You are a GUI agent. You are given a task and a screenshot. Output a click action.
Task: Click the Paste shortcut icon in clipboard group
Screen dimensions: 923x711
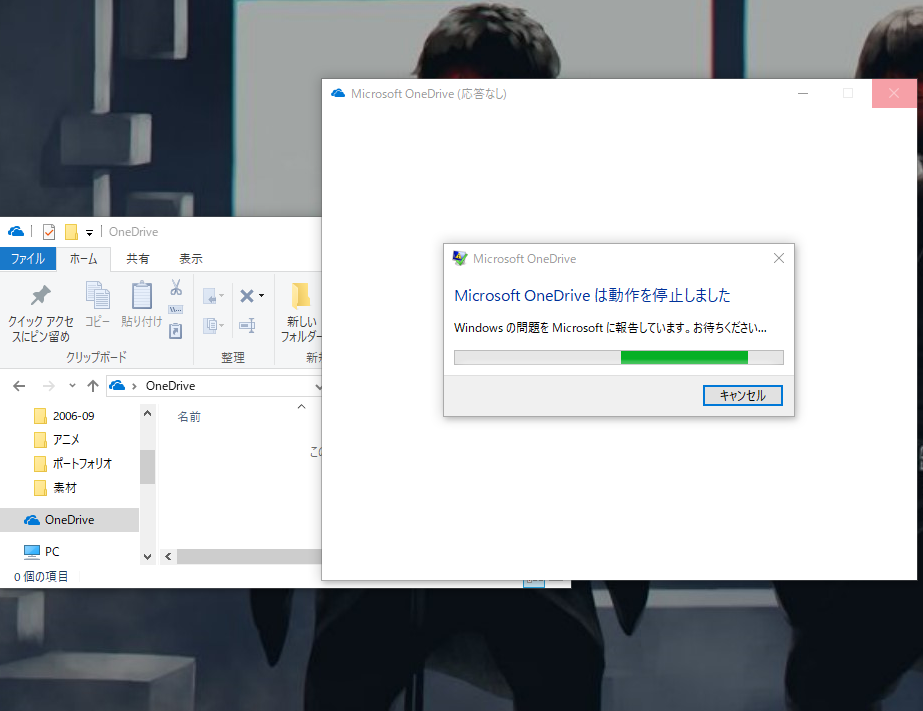[175, 331]
